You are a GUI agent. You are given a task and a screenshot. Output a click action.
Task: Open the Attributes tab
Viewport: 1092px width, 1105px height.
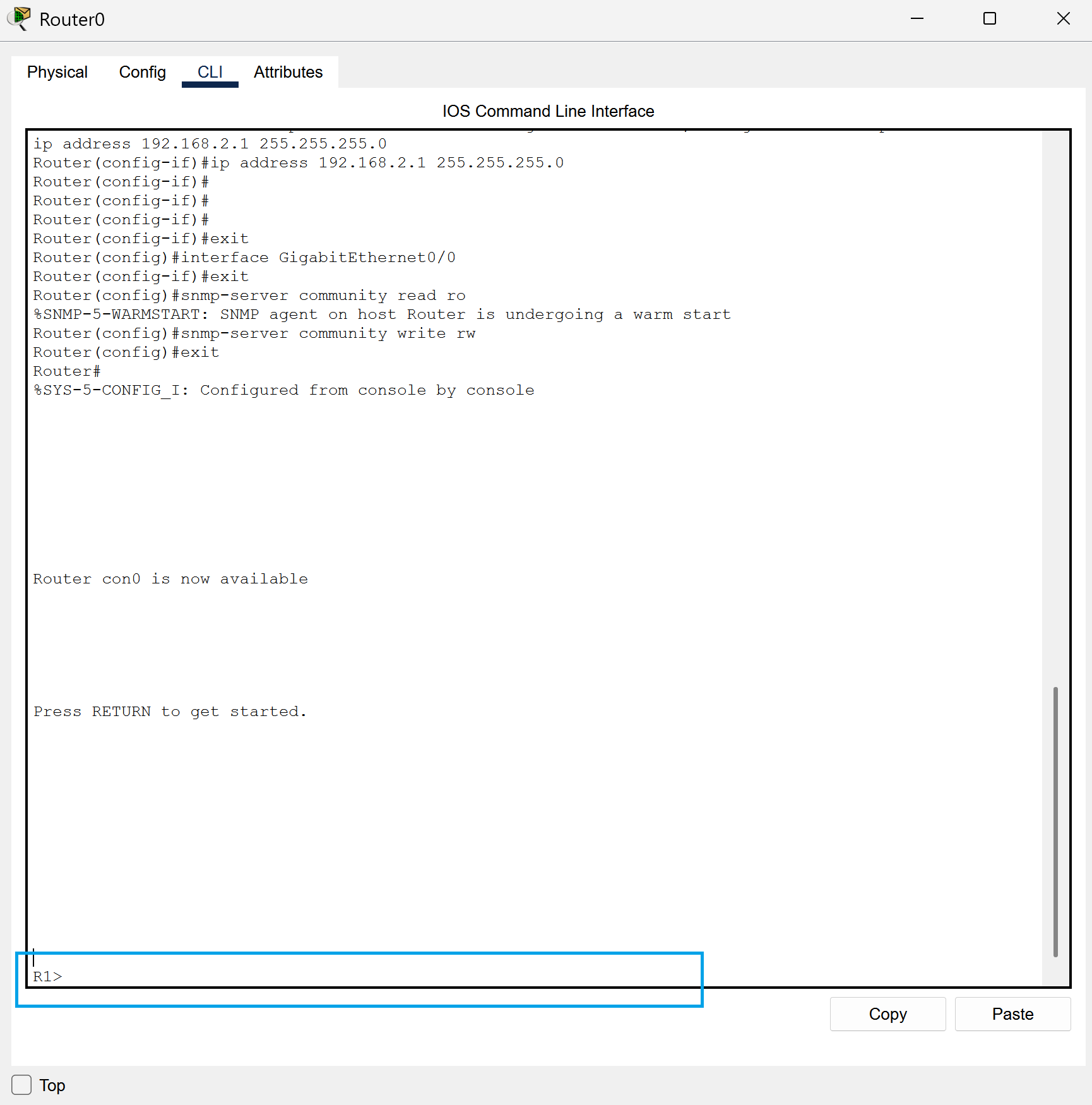coord(288,72)
